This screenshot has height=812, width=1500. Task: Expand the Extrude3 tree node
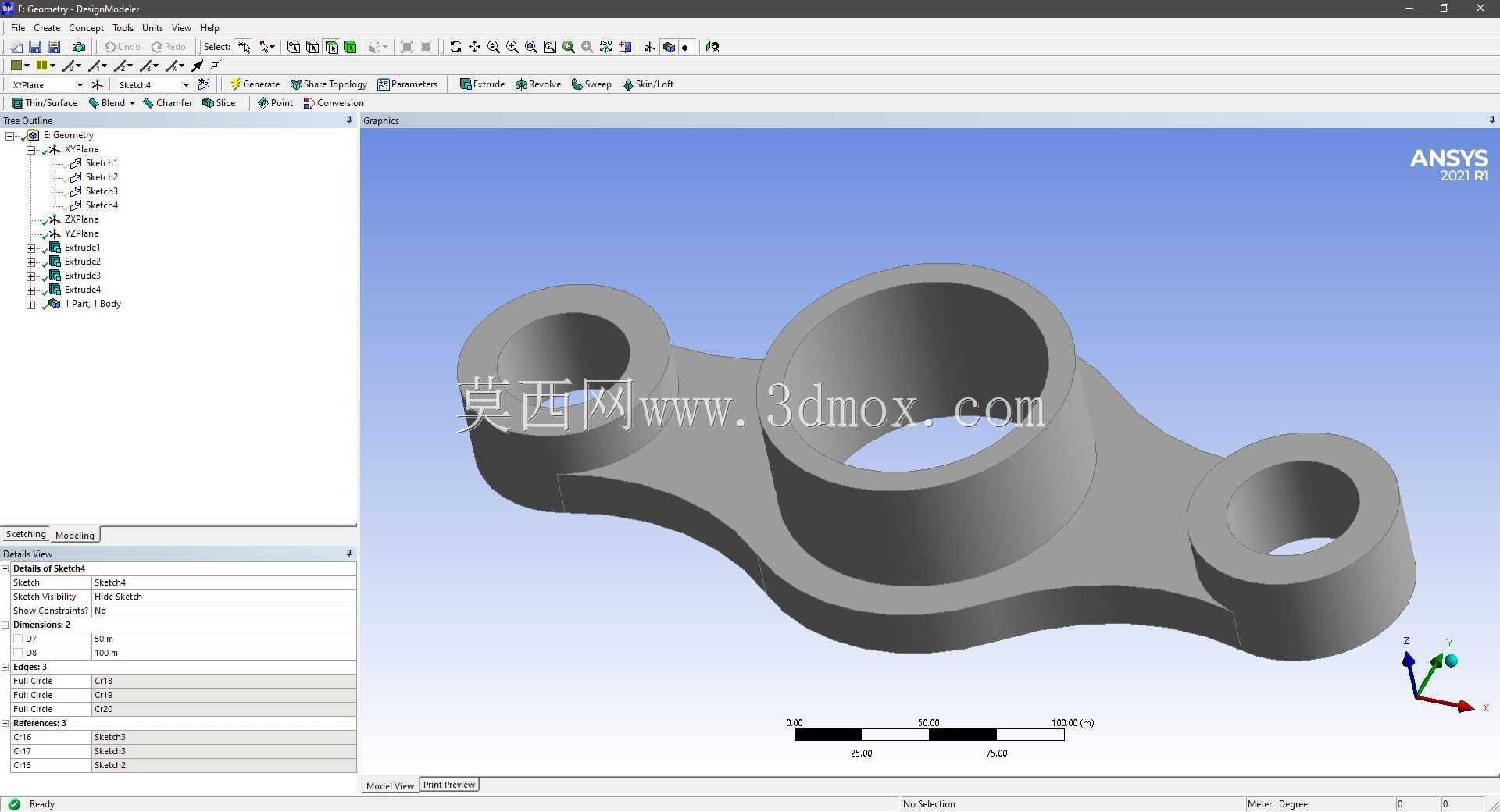click(x=31, y=276)
